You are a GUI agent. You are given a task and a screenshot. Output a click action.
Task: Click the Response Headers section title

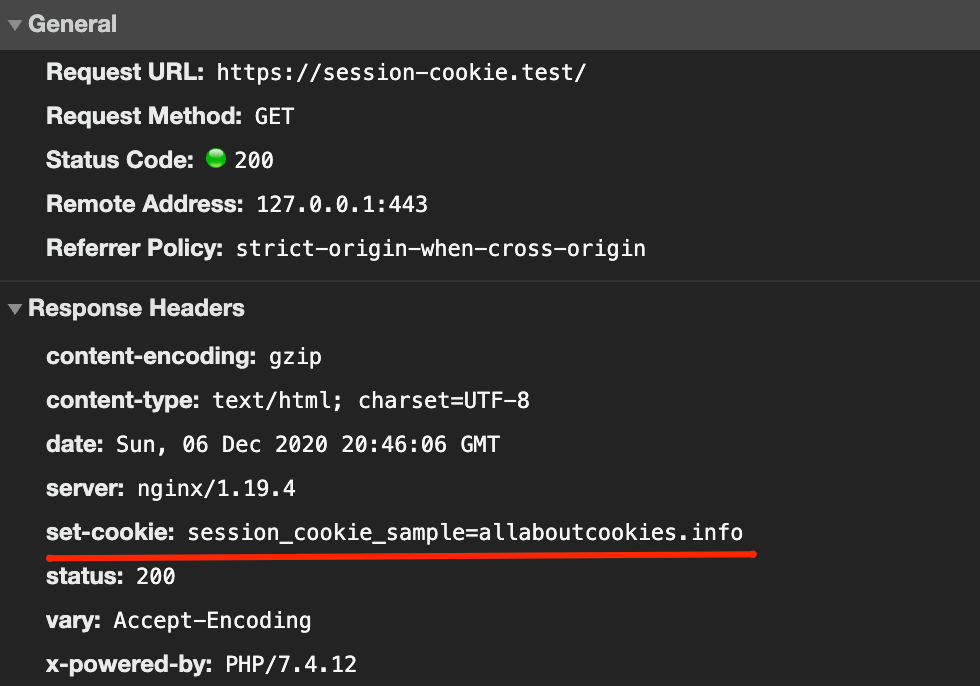pyautogui.click(x=136, y=308)
